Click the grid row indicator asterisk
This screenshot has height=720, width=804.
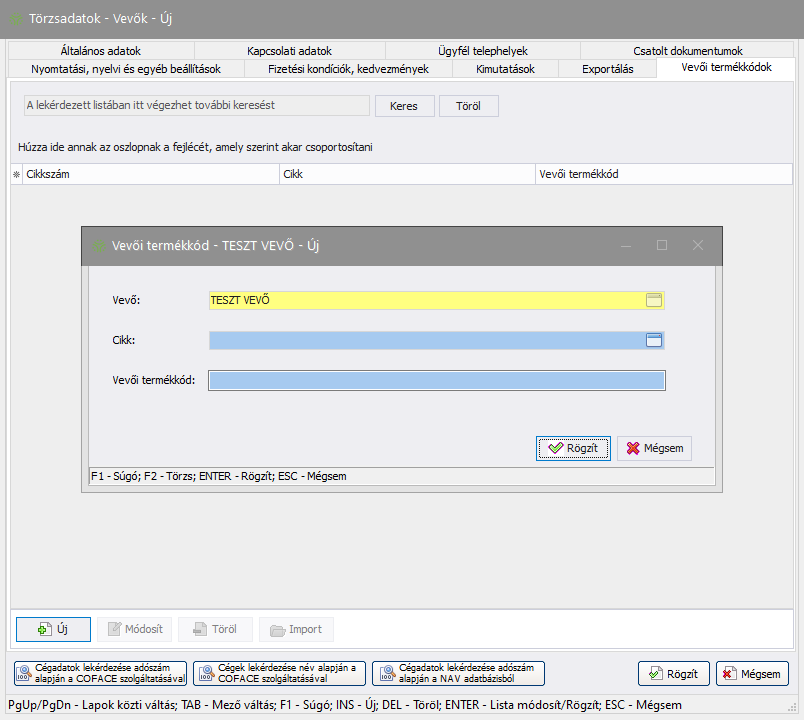click(x=15, y=174)
